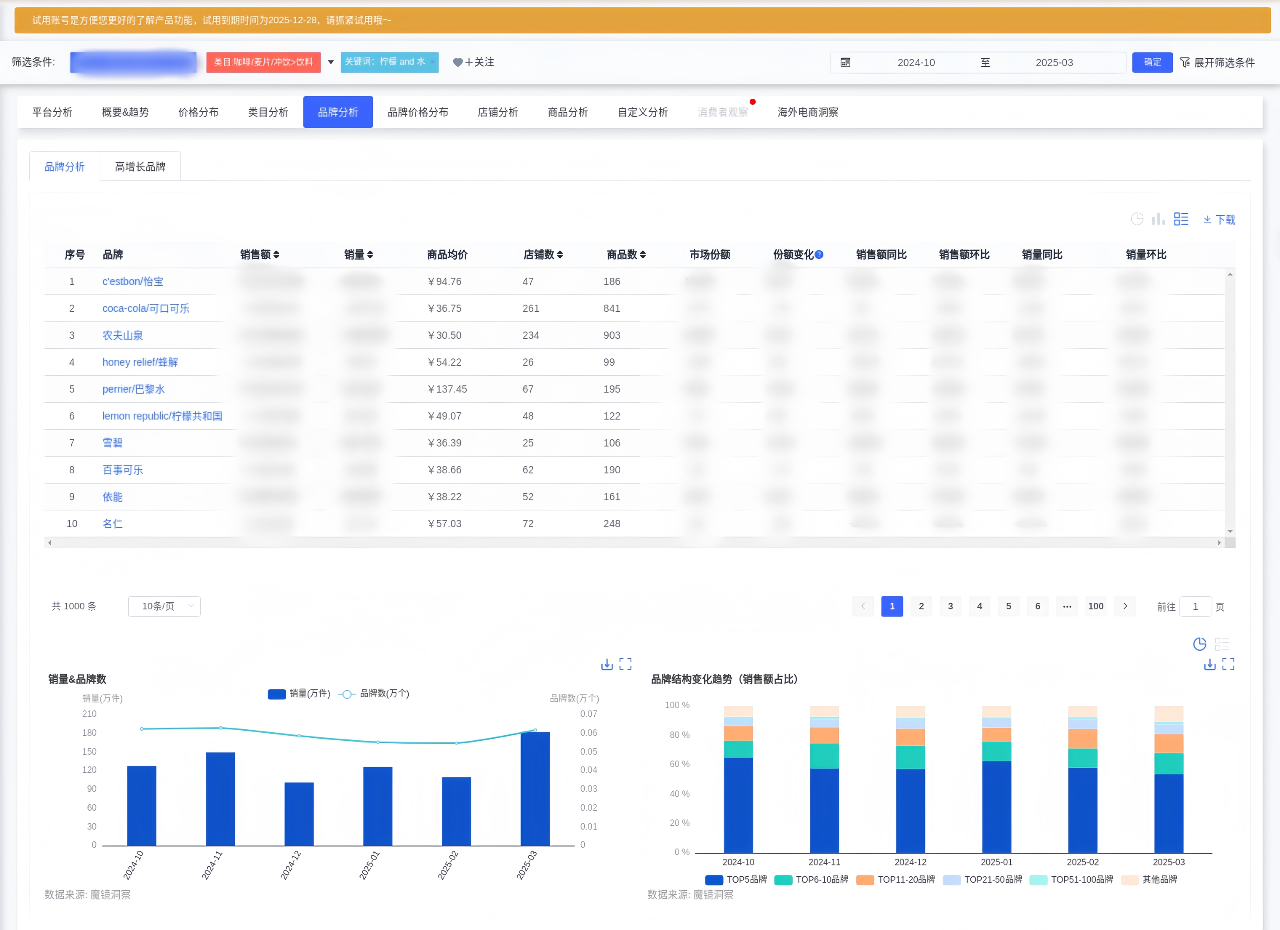
Task: Open the 概要&趋势 tab
Action: pos(125,112)
